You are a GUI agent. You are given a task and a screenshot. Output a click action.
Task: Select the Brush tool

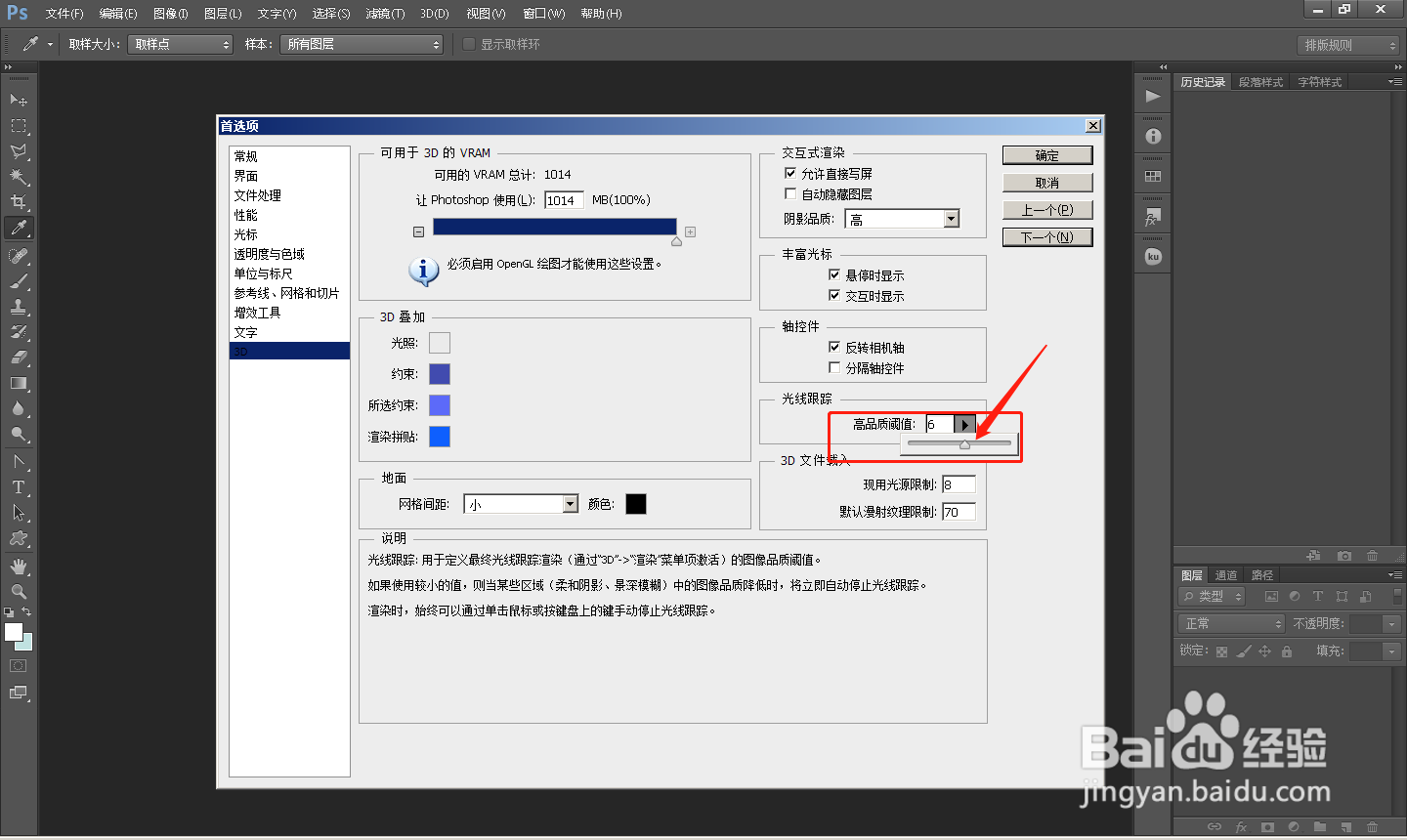(x=19, y=281)
